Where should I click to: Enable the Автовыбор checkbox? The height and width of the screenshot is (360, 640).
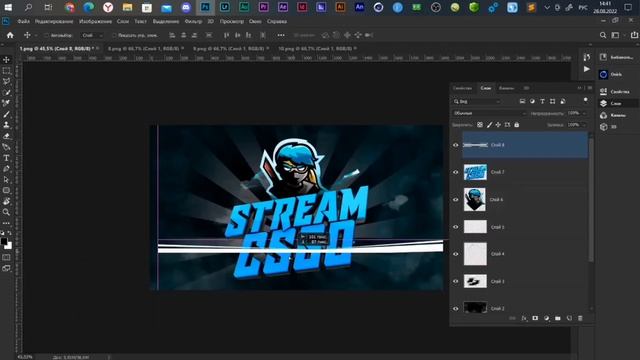[46, 36]
